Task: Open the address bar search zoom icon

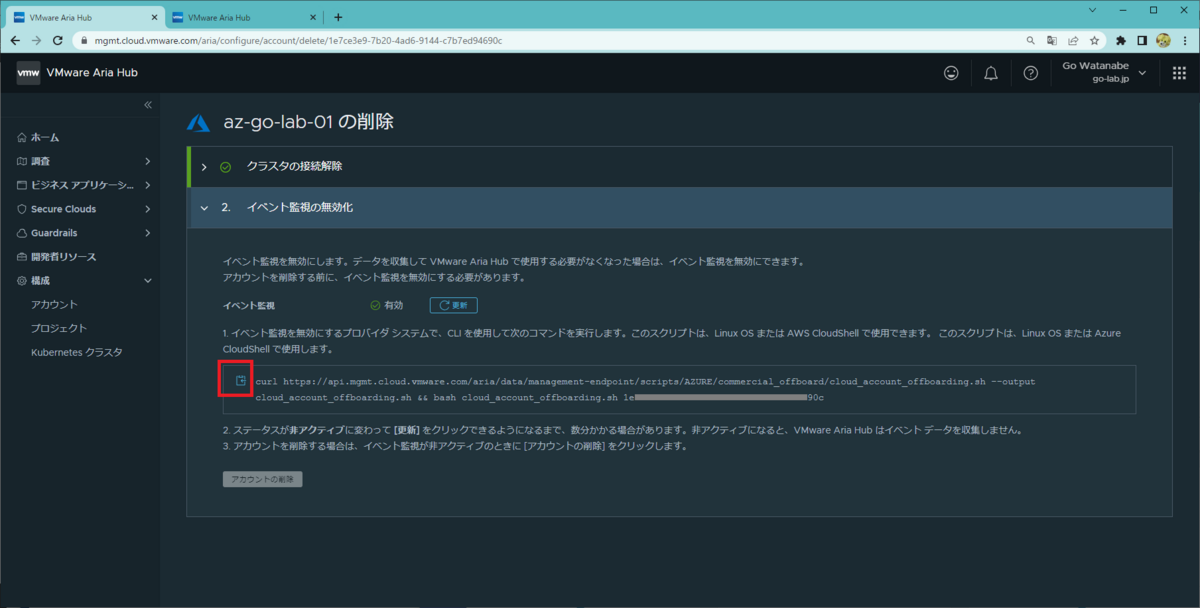Action: click(x=1031, y=41)
